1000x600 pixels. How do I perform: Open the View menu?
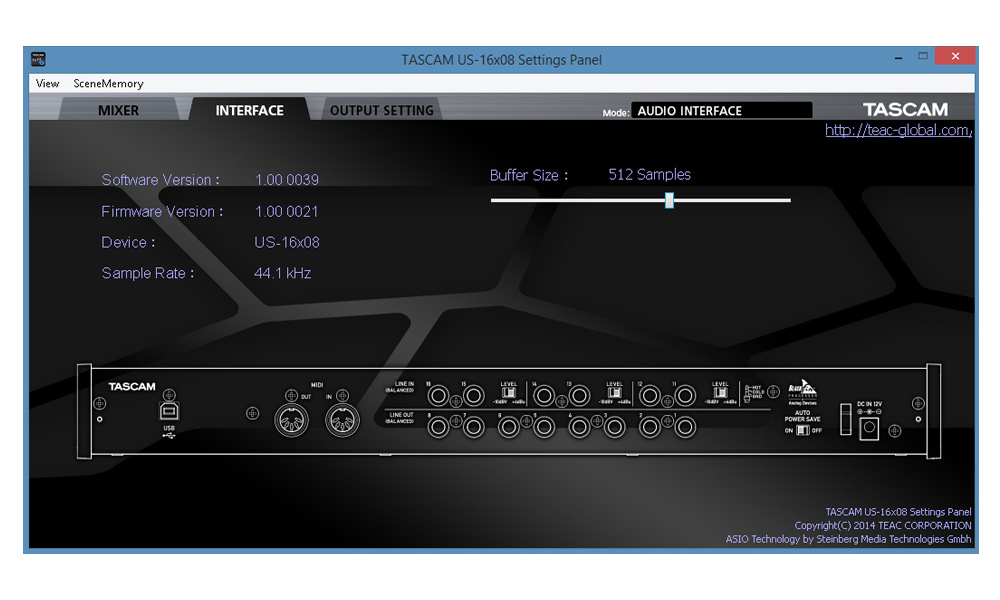pos(47,84)
